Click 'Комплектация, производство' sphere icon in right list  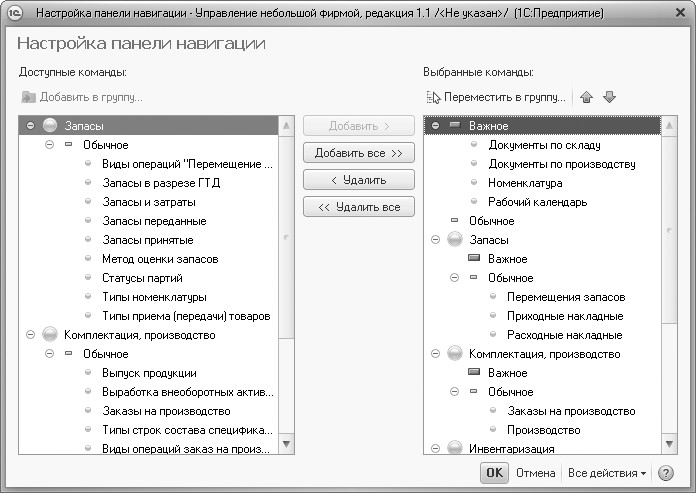pos(455,354)
